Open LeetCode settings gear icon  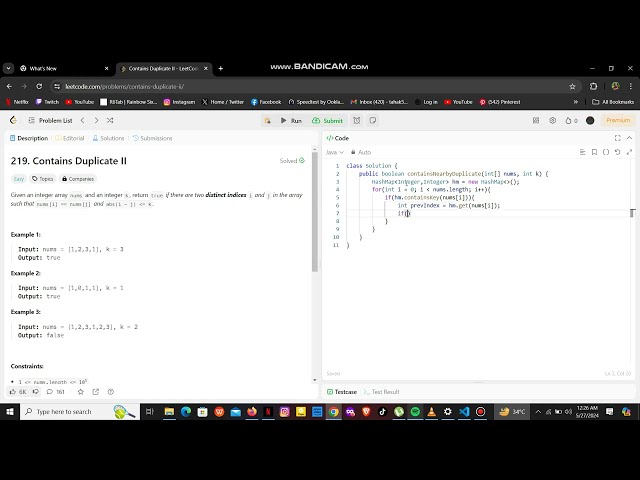552,120
